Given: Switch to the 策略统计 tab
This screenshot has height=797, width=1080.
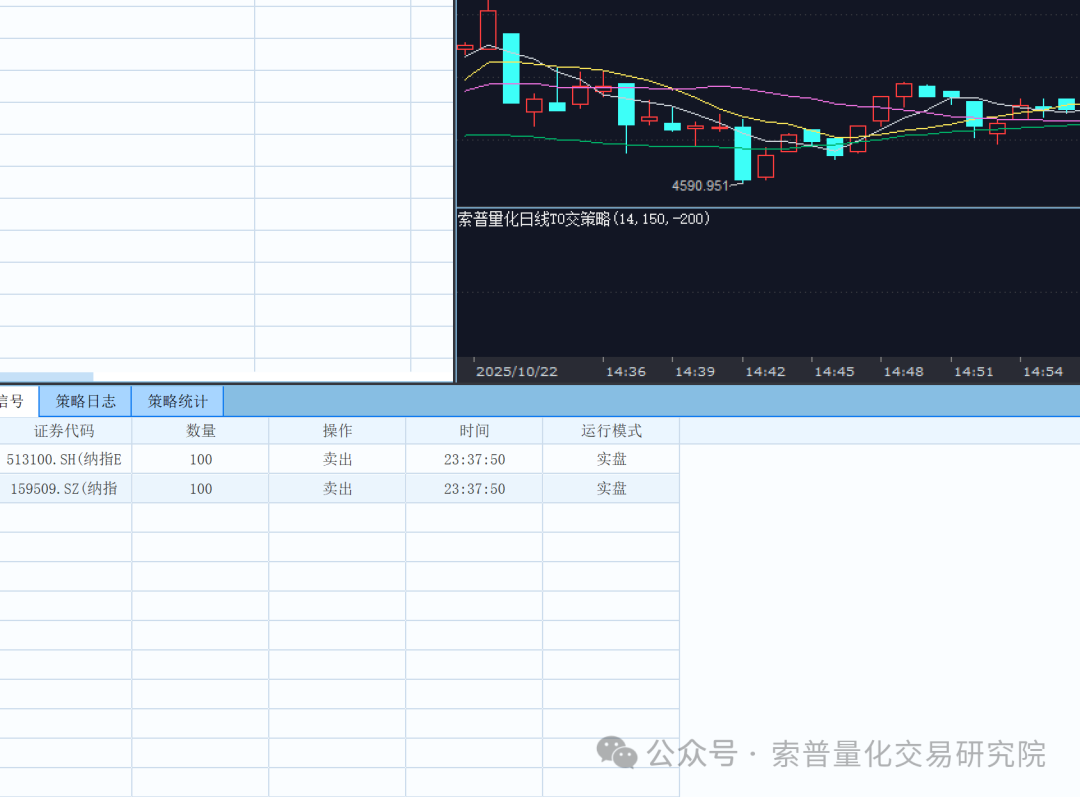Looking at the screenshot, I should 177,401.
